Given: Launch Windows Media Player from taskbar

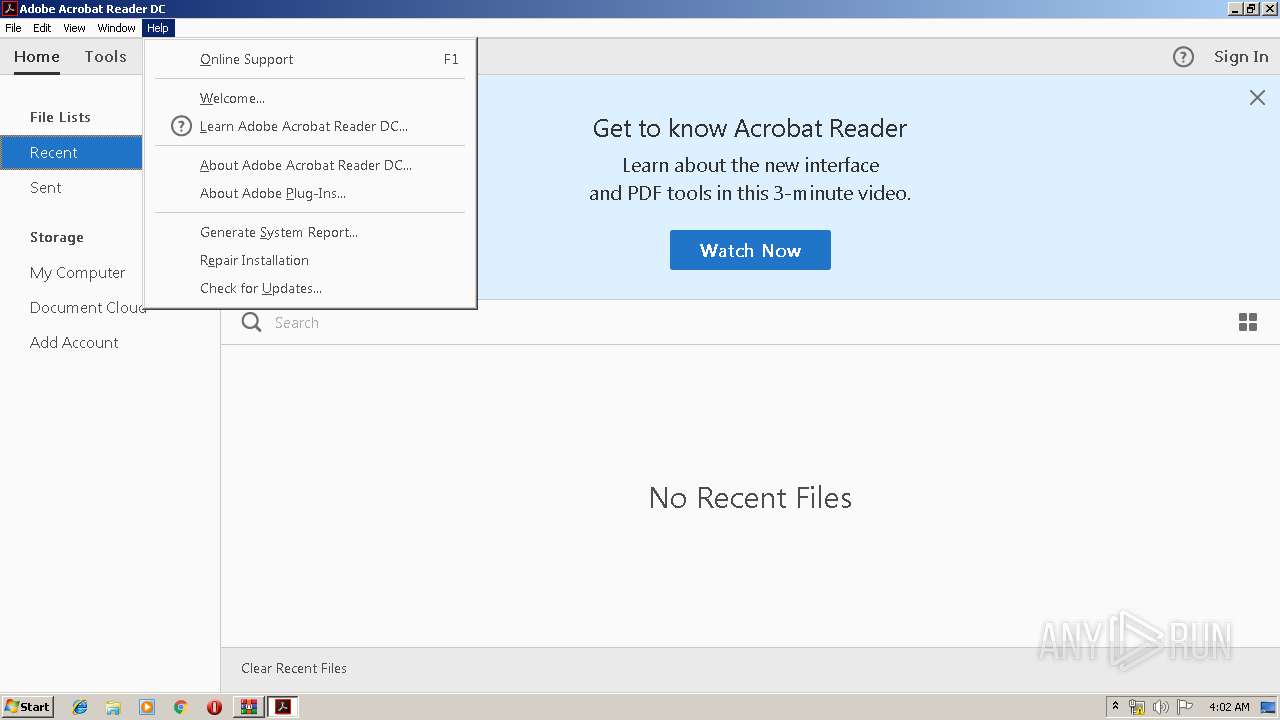Looking at the screenshot, I should click(x=147, y=707).
